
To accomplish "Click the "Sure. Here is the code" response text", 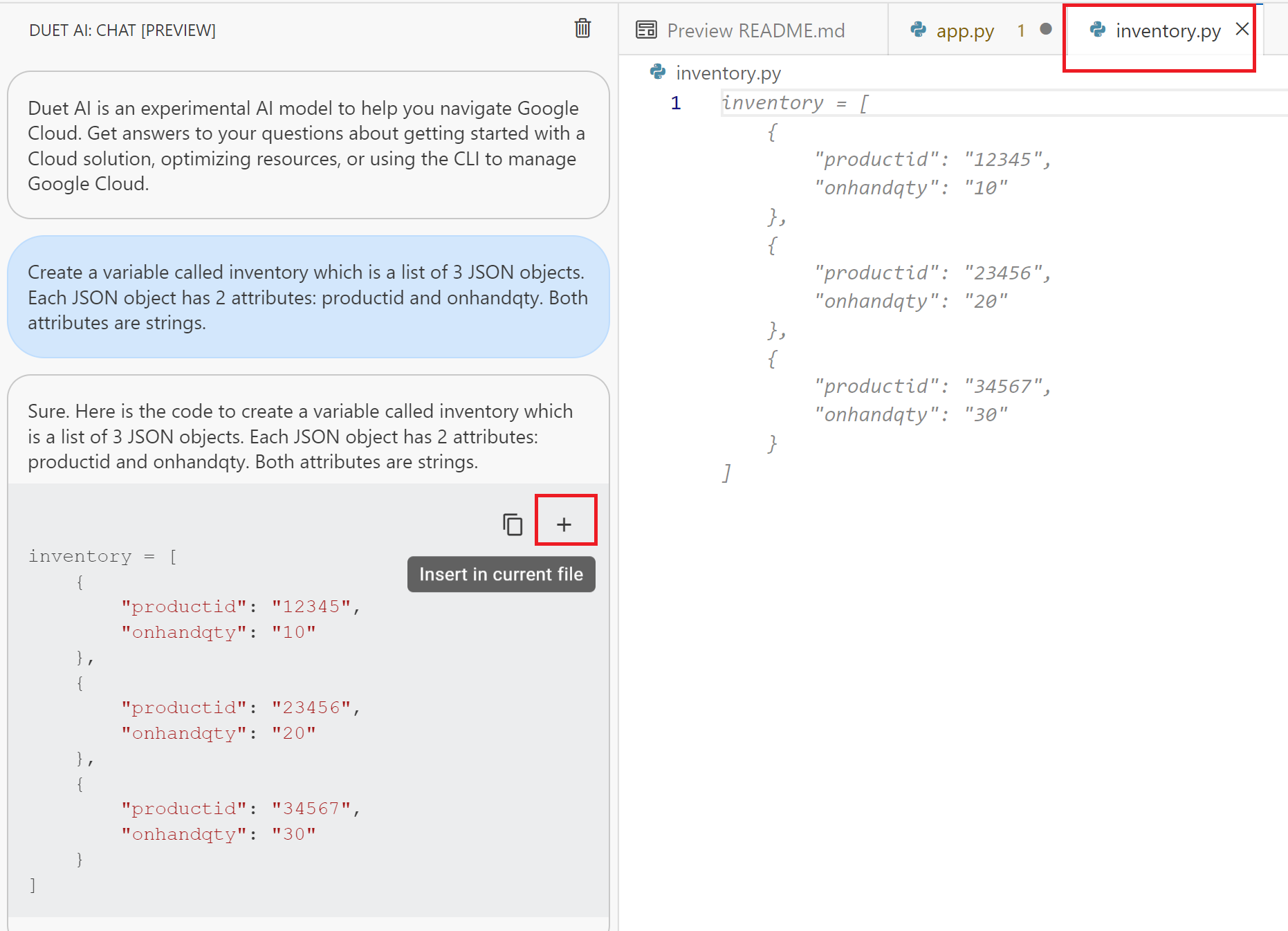I will [x=300, y=436].
